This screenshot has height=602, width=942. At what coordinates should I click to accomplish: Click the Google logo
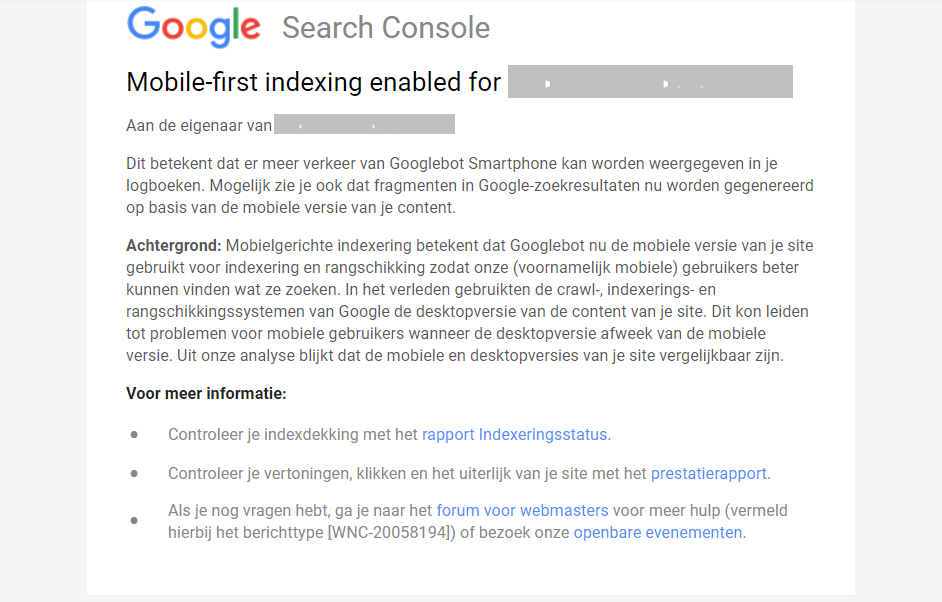pos(194,26)
